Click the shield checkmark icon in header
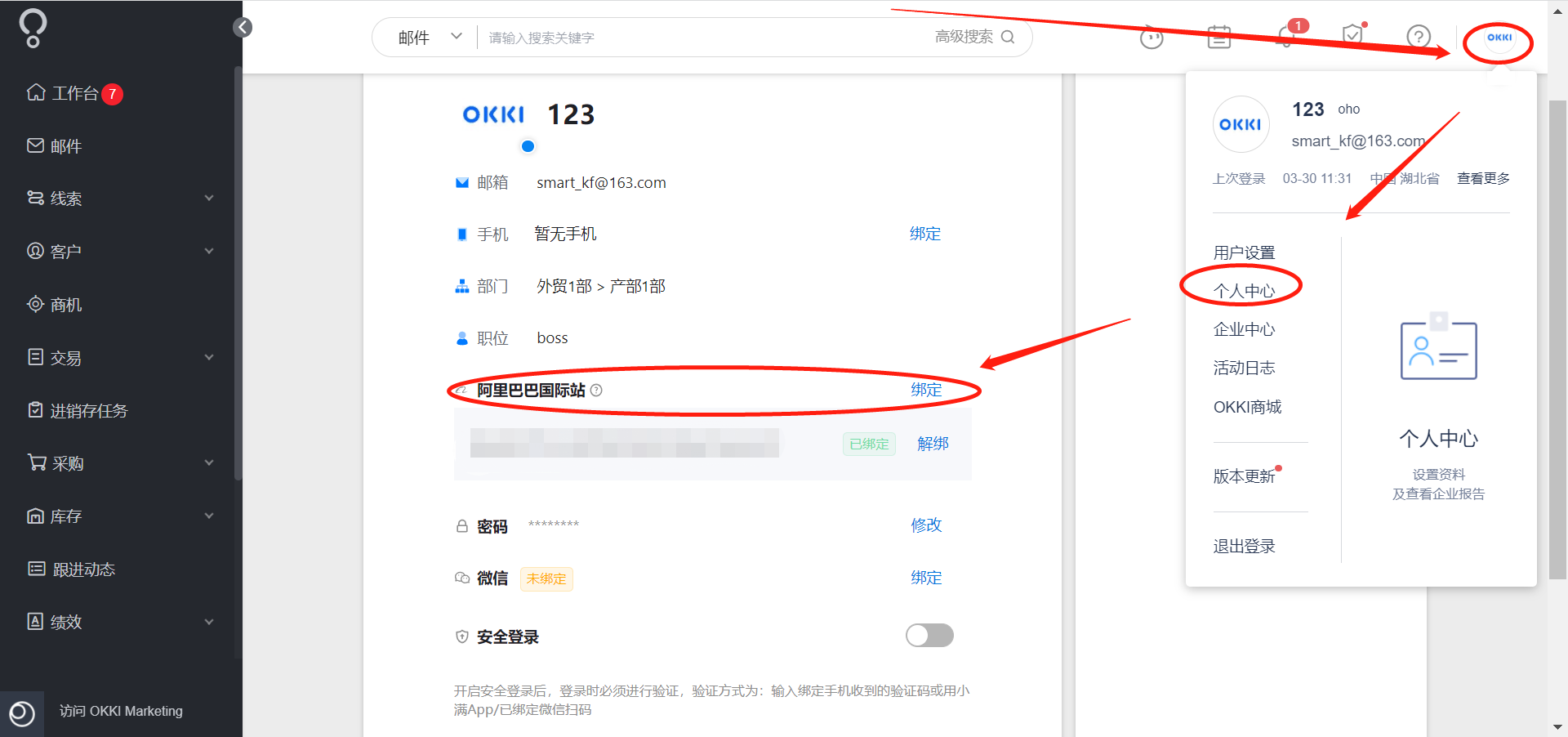Screen dimensions: 1568x737 click(x=1353, y=34)
